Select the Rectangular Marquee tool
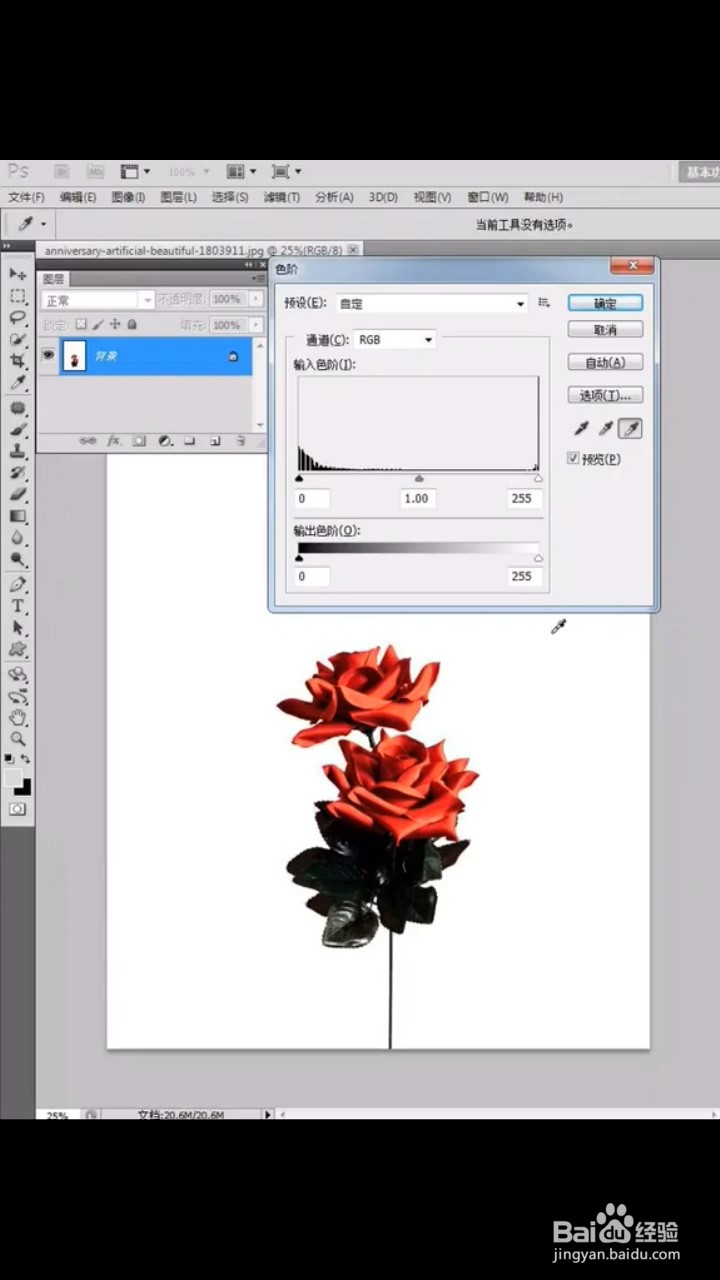The height and width of the screenshot is (1280, 720). [x=18, y=296]
